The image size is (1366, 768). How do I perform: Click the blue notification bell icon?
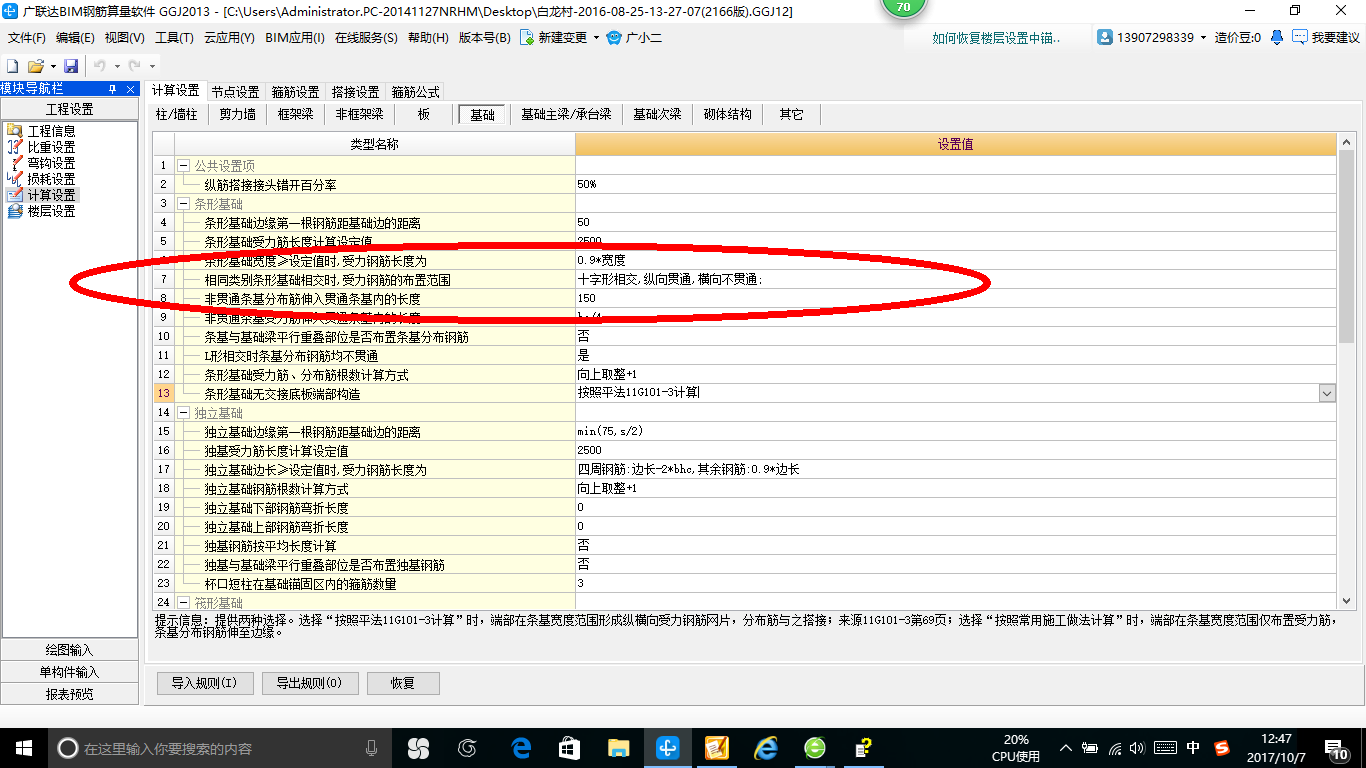[x=1277, y=37]
